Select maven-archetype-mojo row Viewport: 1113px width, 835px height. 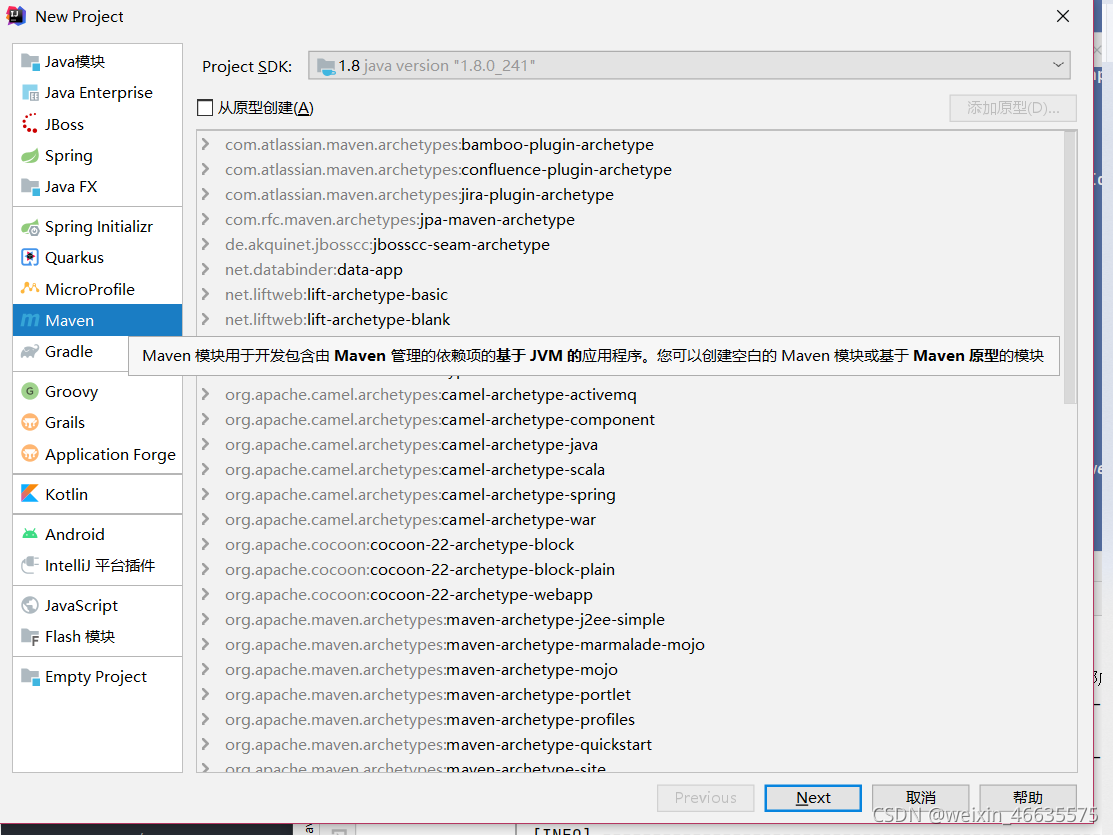tap(630, 670)
